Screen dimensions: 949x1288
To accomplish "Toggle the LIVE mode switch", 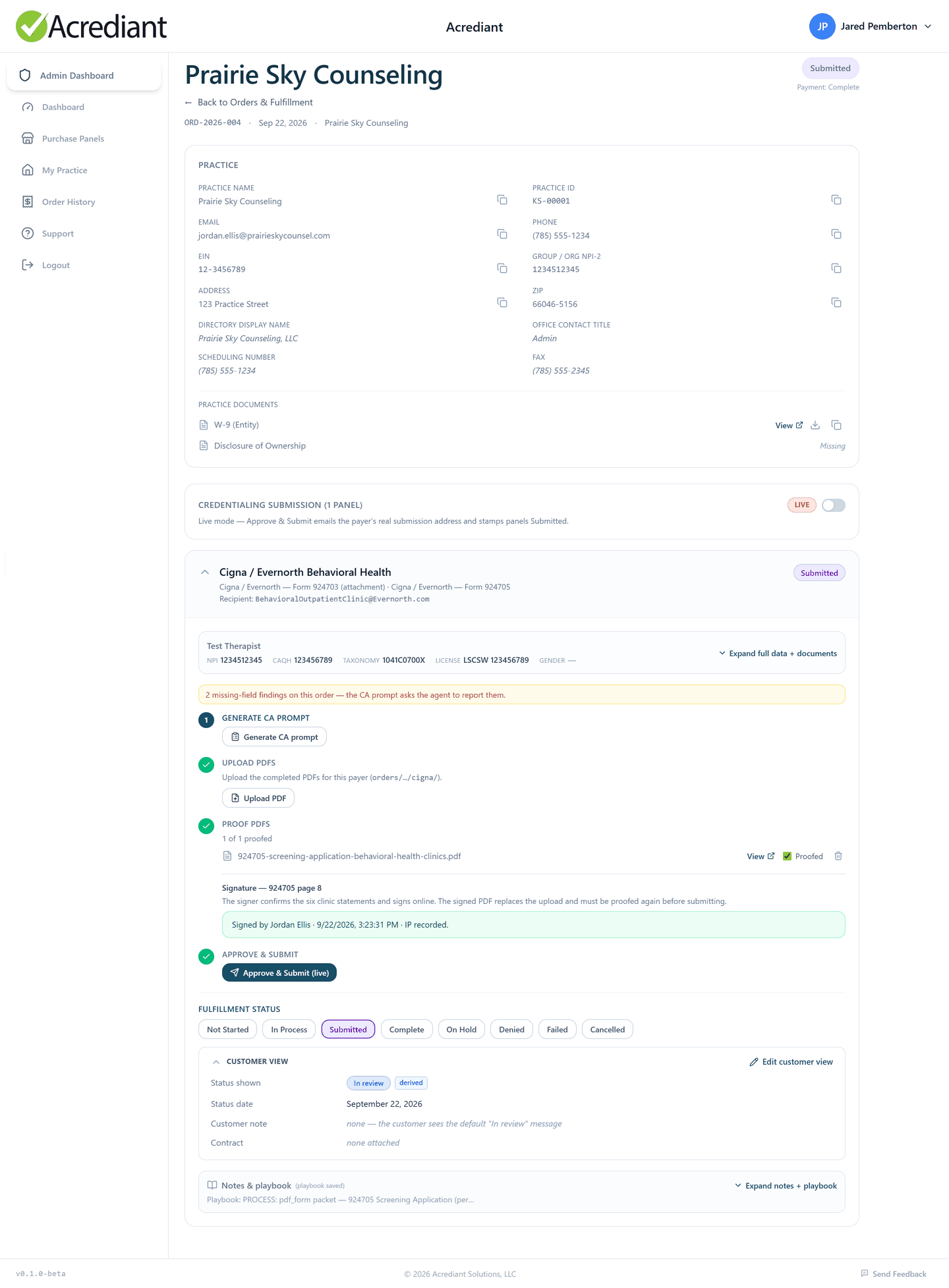I will click(x=834, y=505).
